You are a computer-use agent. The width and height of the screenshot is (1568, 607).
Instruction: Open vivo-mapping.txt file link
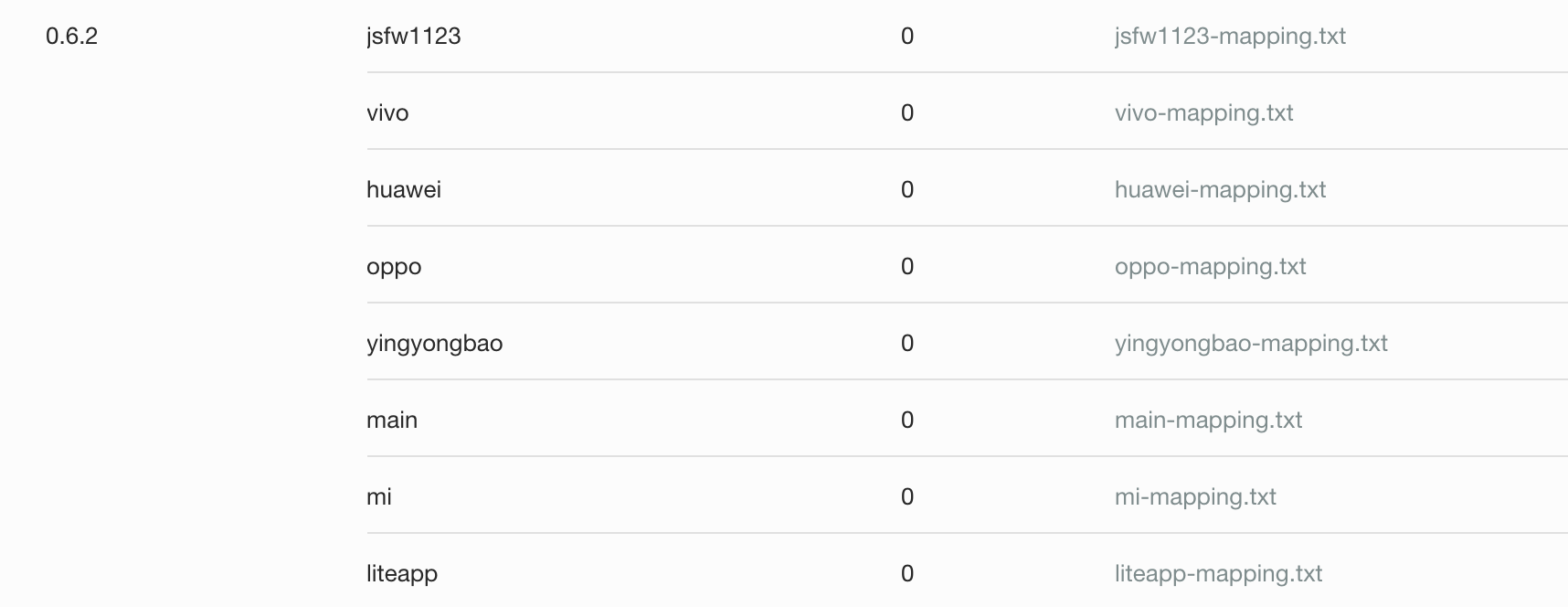coord(1204,113)
